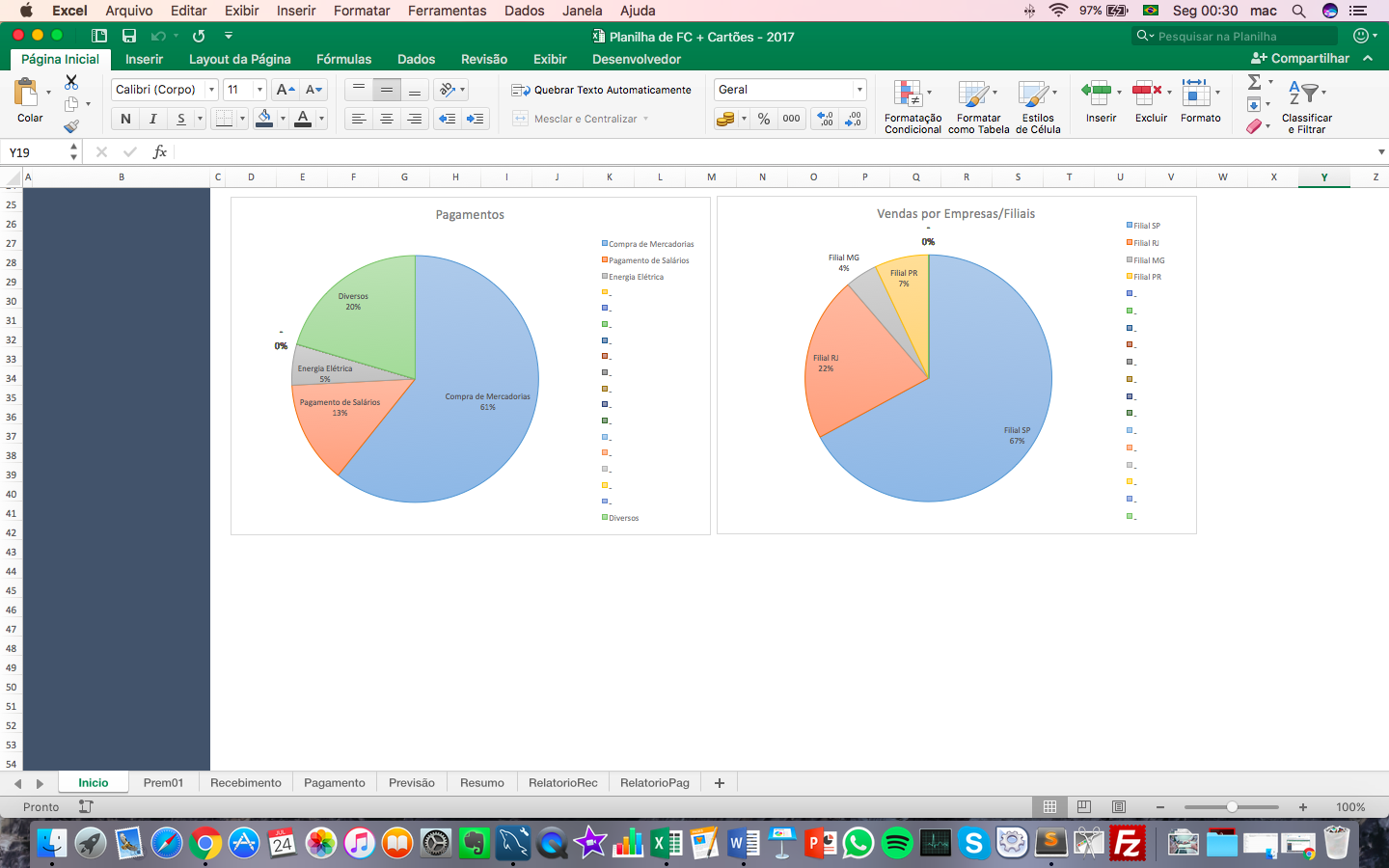
Task: Select the Pagamento sheet tab
Action: pyautogui.click(x=335, y=783)
